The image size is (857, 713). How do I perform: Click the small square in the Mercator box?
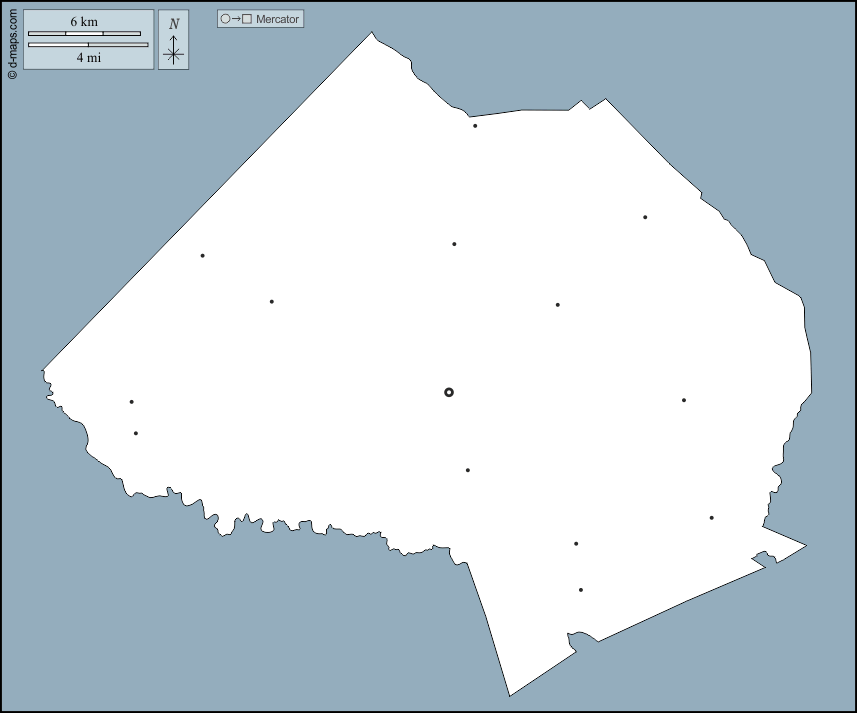[247, 19]
